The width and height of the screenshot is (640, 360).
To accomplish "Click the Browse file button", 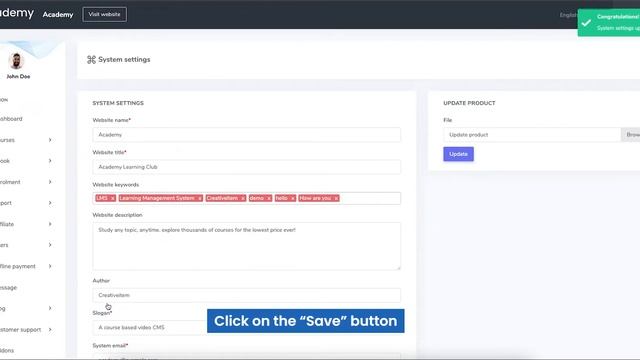I will (631, 135).
